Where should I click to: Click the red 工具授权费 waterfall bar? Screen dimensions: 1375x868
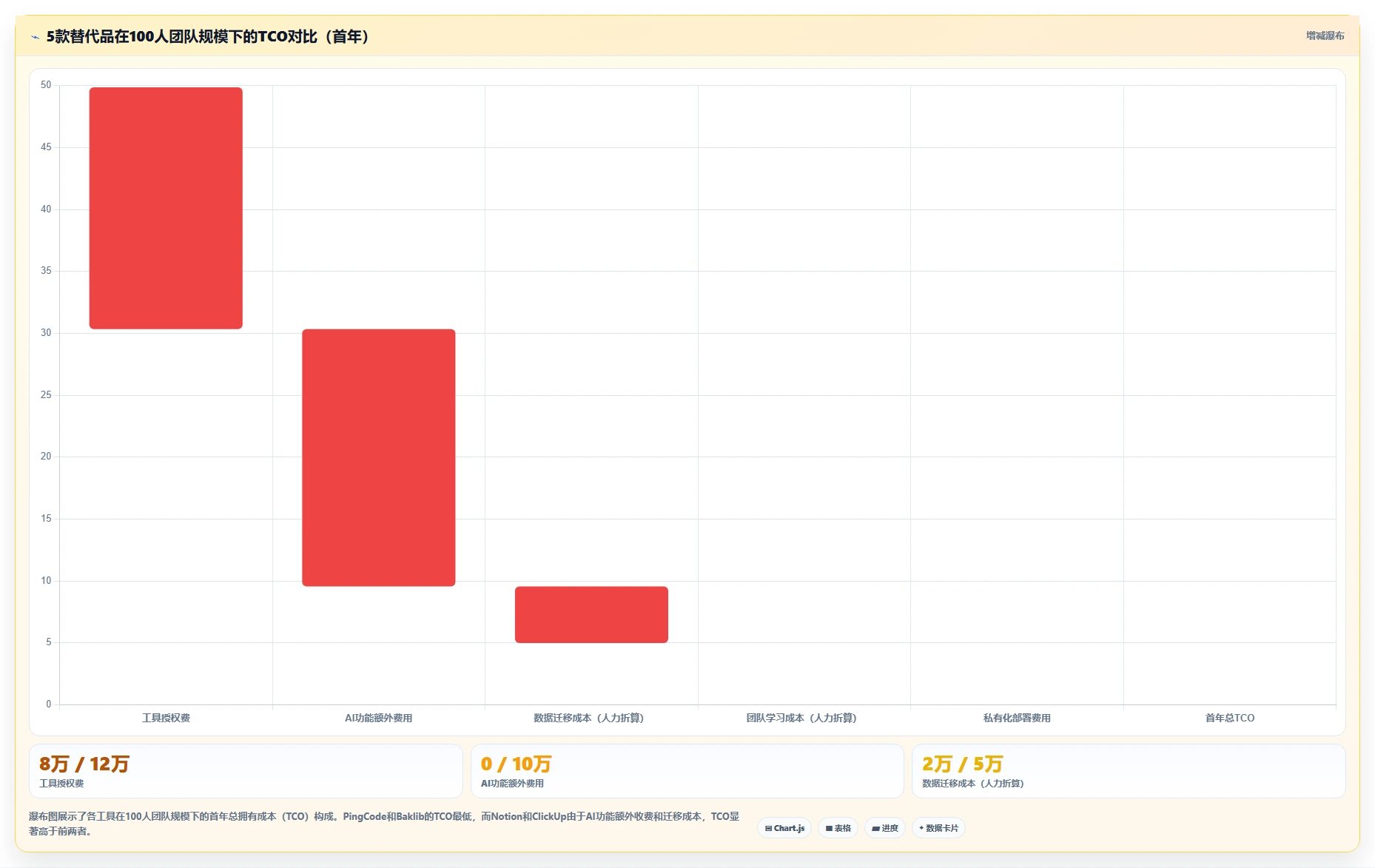click(166, 208)
